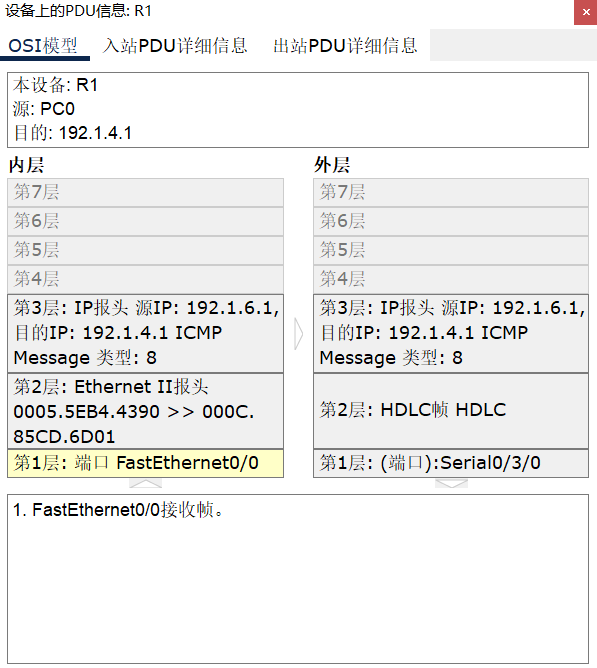Click the down arrow below outer layers
Image resolution: width=597 pixels, height=668 pixels.
point(451,484)
